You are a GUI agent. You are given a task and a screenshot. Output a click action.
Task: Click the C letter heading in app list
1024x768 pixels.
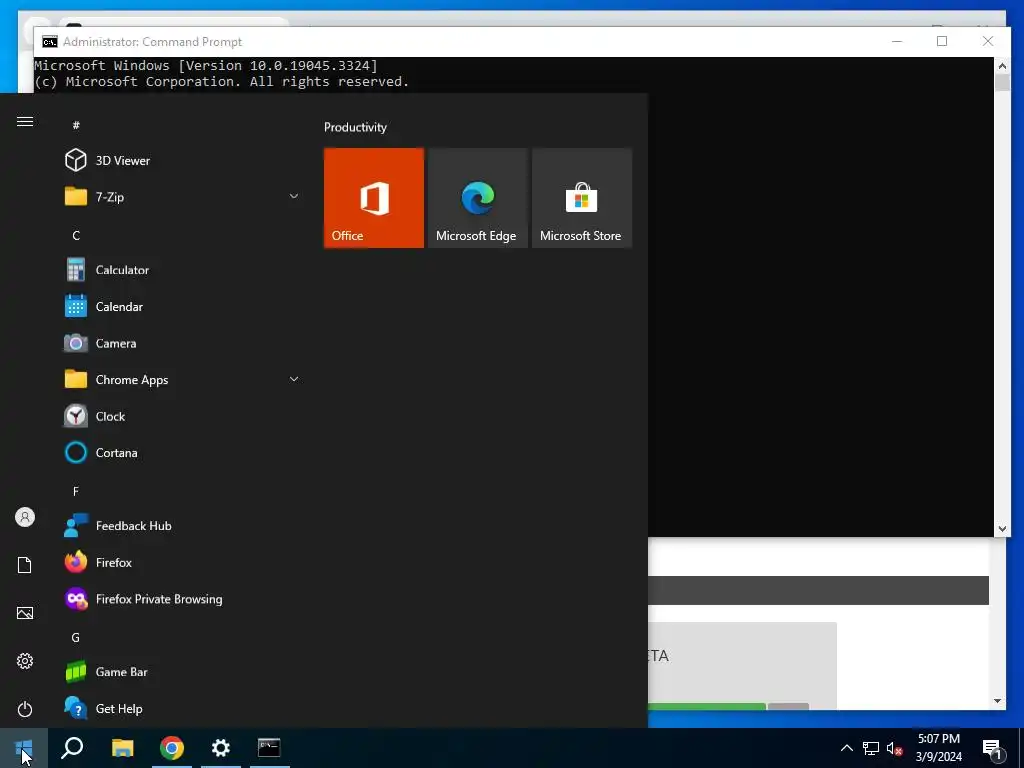(76, 235)
